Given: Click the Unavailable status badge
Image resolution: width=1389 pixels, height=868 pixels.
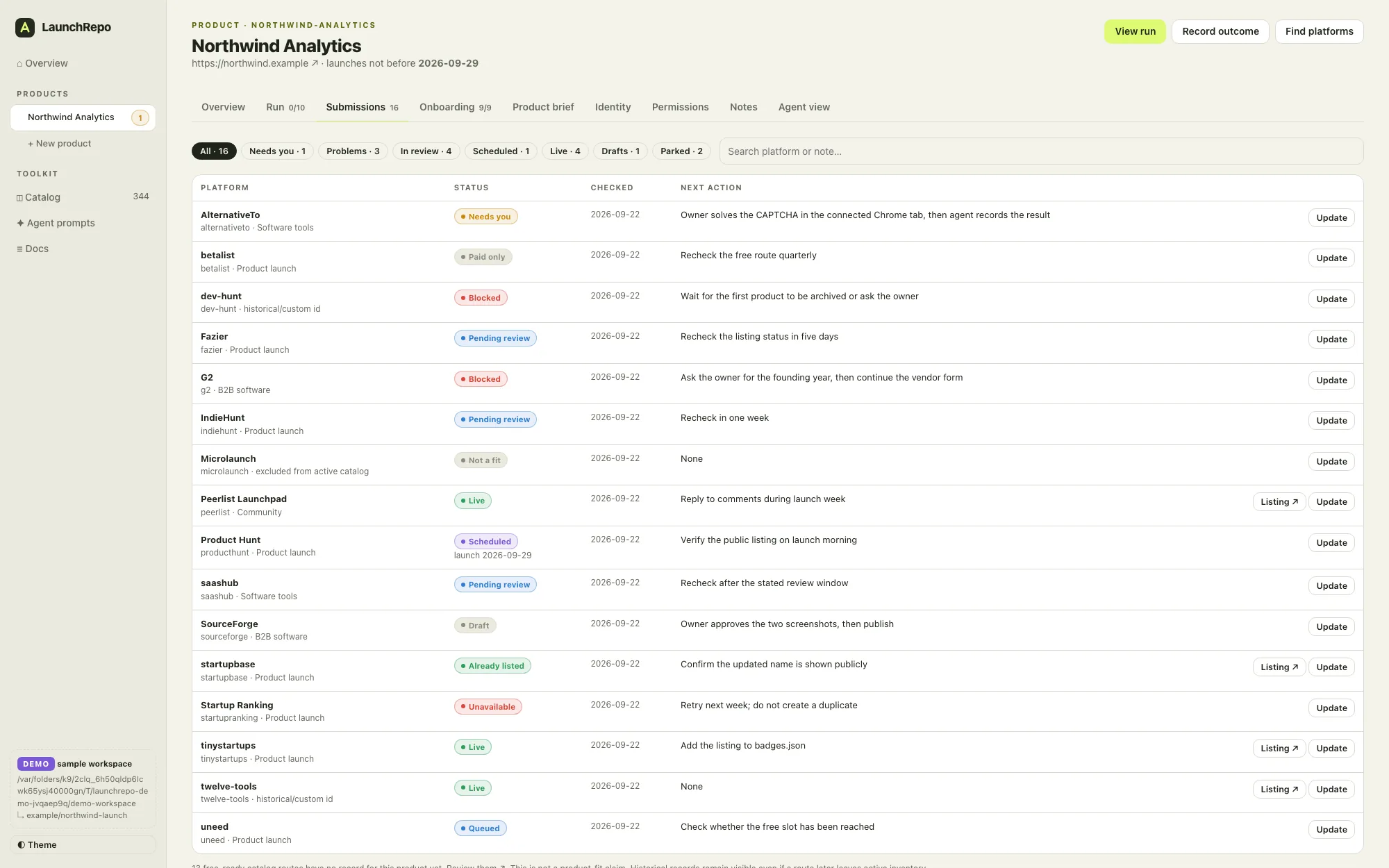Looking at the screenshot, I should pyautogui.click(x=488, y=707).
